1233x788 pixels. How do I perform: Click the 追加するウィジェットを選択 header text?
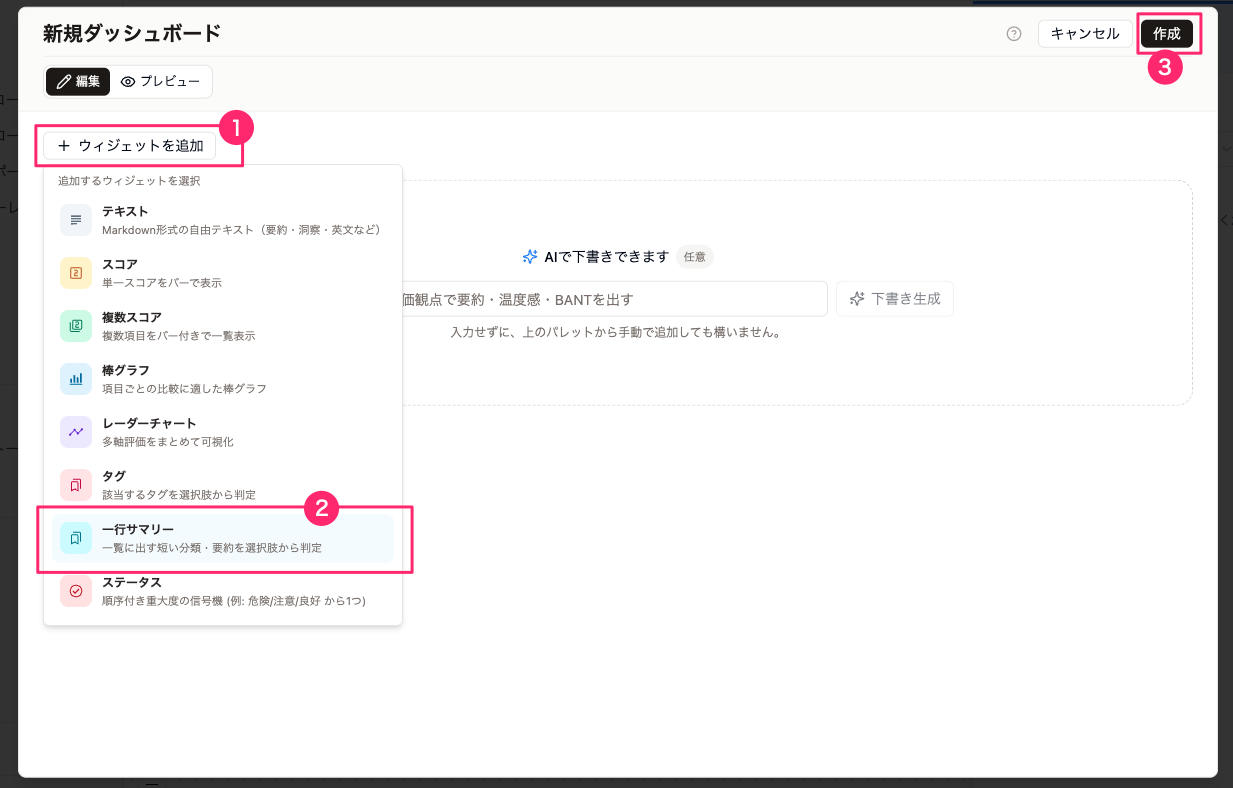[x=129, y=181]
